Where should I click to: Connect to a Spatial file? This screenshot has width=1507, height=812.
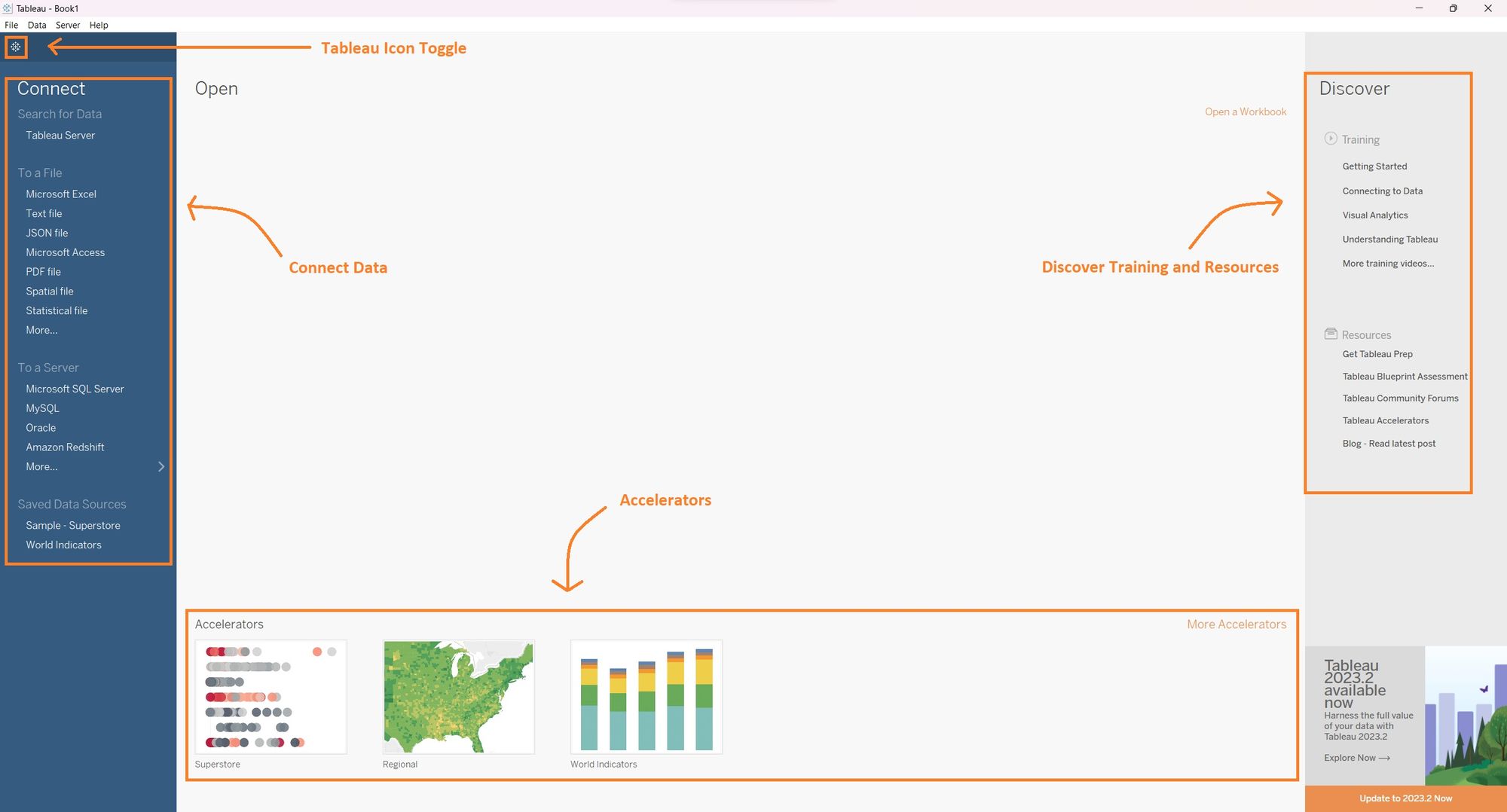(50, 292)
